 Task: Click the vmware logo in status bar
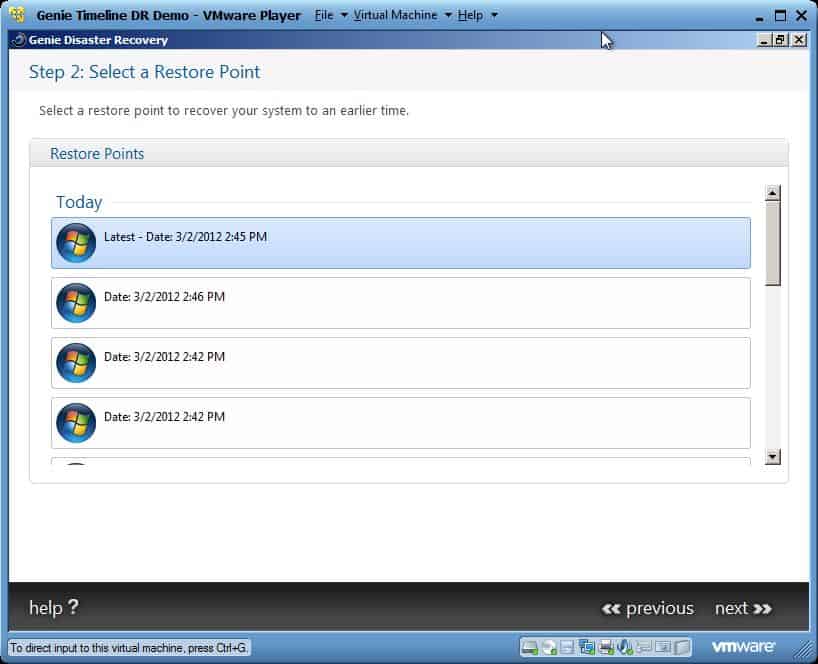point(743,647)
